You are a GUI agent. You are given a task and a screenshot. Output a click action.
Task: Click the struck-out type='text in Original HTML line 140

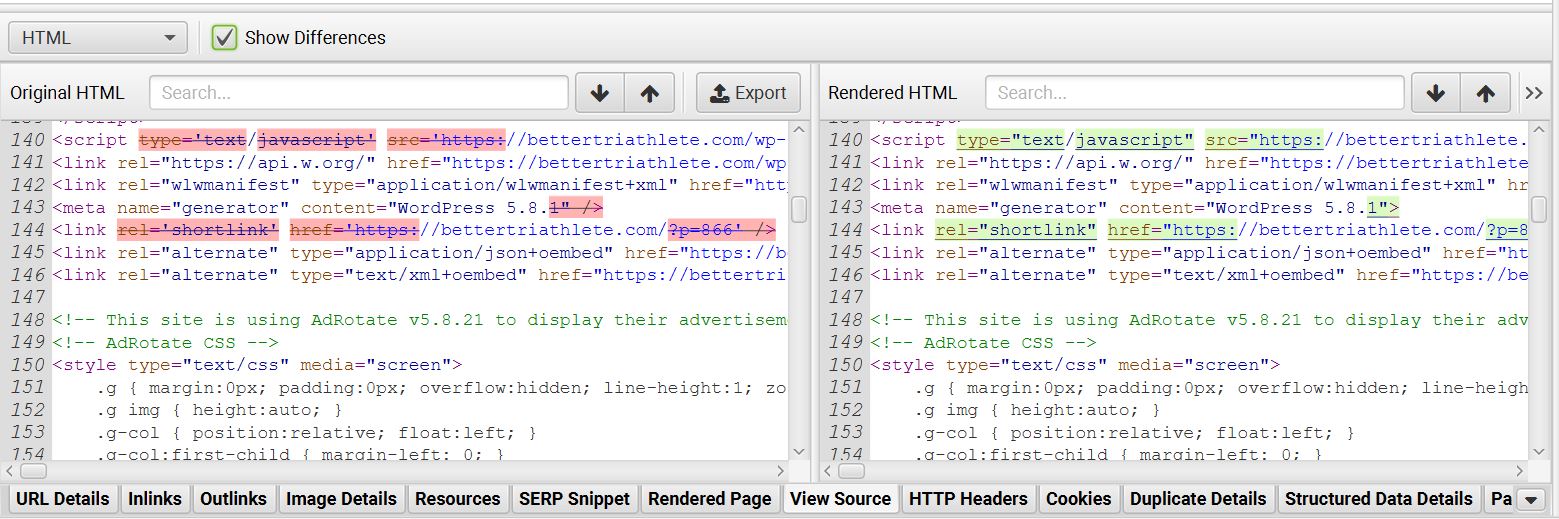coord(192,141)
